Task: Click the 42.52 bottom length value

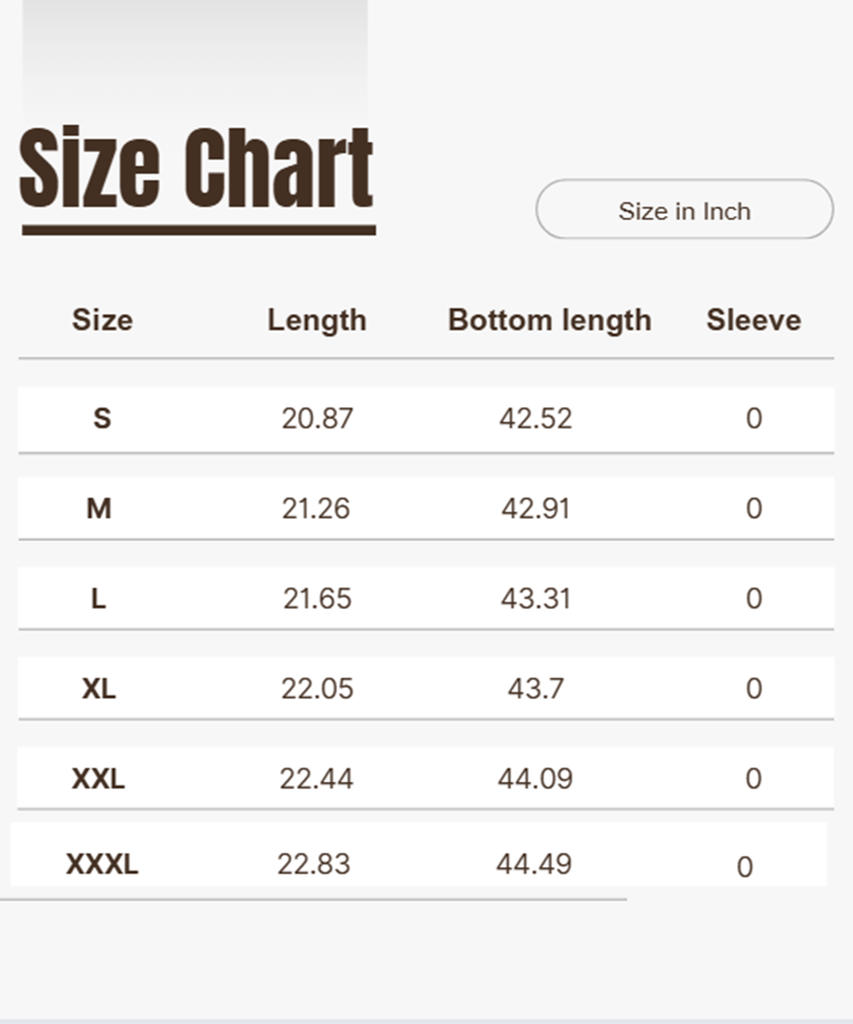Action: [x=536, y=418]
